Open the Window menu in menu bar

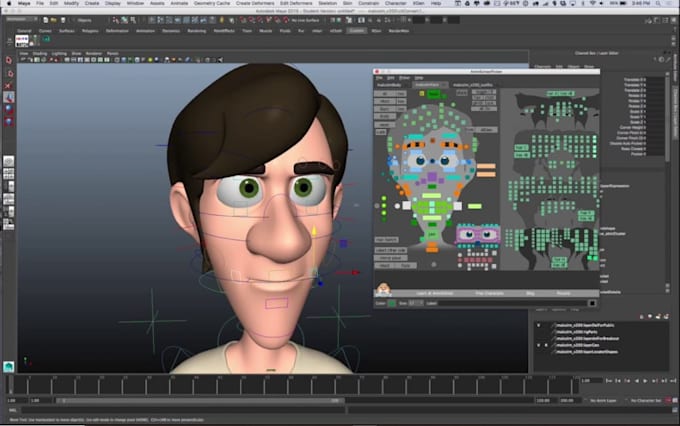point(135,3)
